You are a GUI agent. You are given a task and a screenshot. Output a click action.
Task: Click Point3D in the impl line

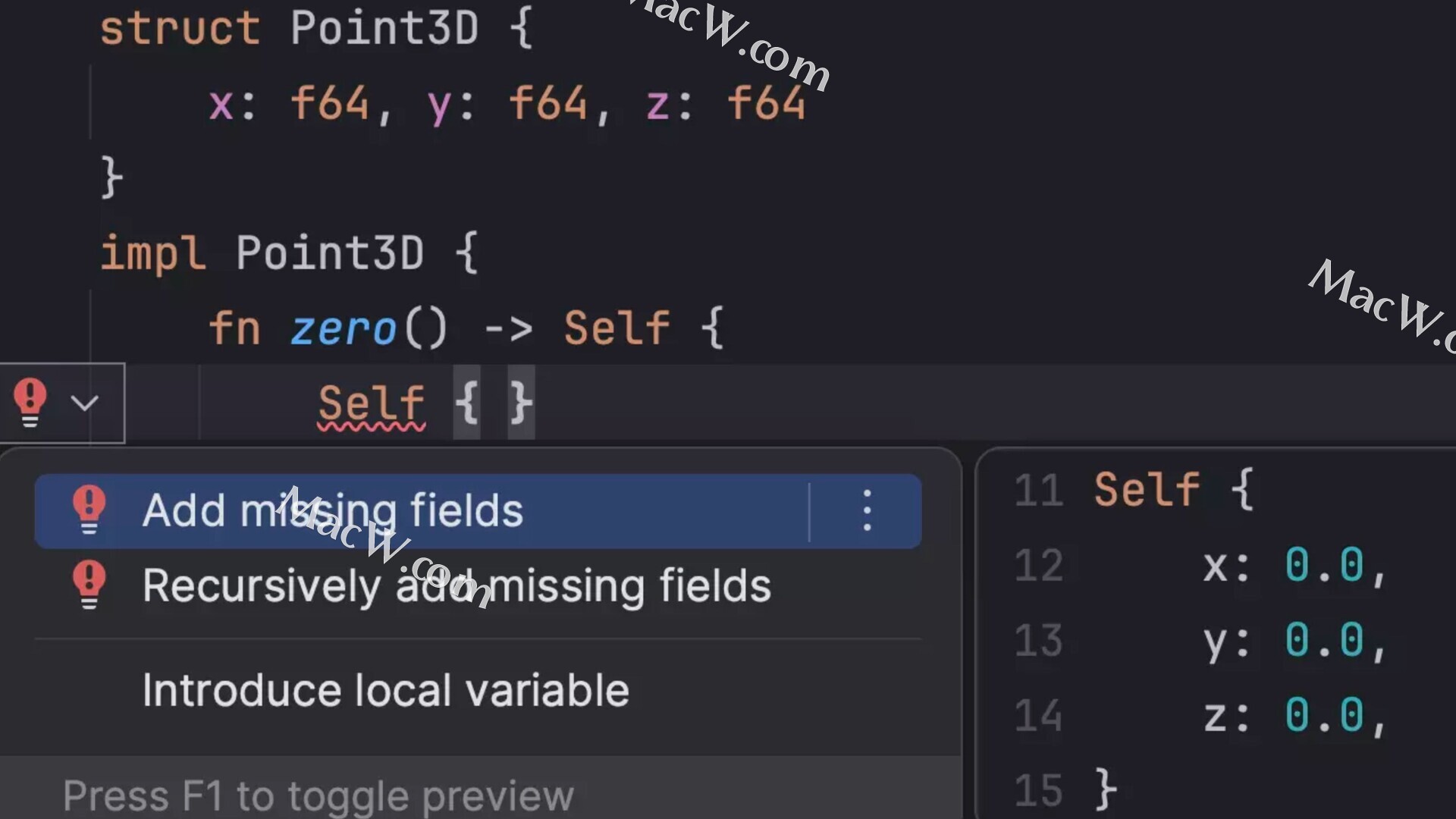[x=330, y=253]
